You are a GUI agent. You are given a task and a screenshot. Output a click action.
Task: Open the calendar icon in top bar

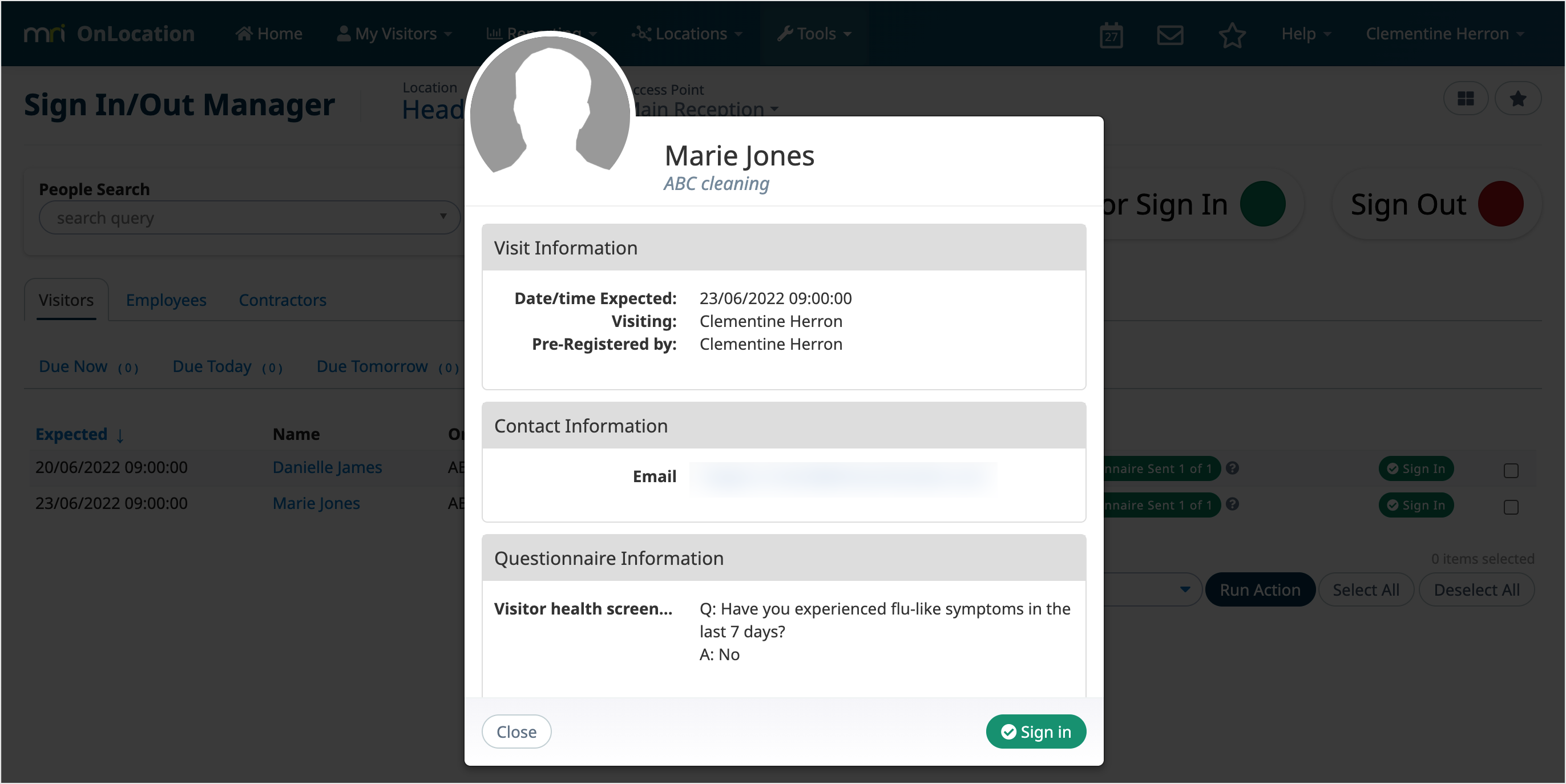[x=1111, y=35]
